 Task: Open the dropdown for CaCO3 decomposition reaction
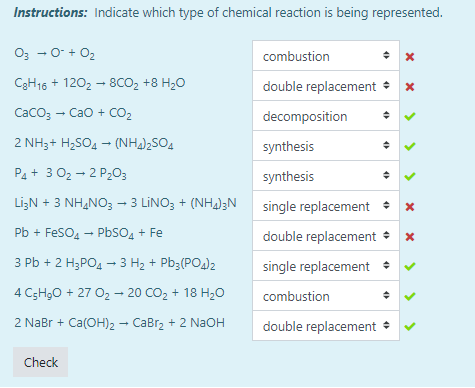[x=326, y=116]
